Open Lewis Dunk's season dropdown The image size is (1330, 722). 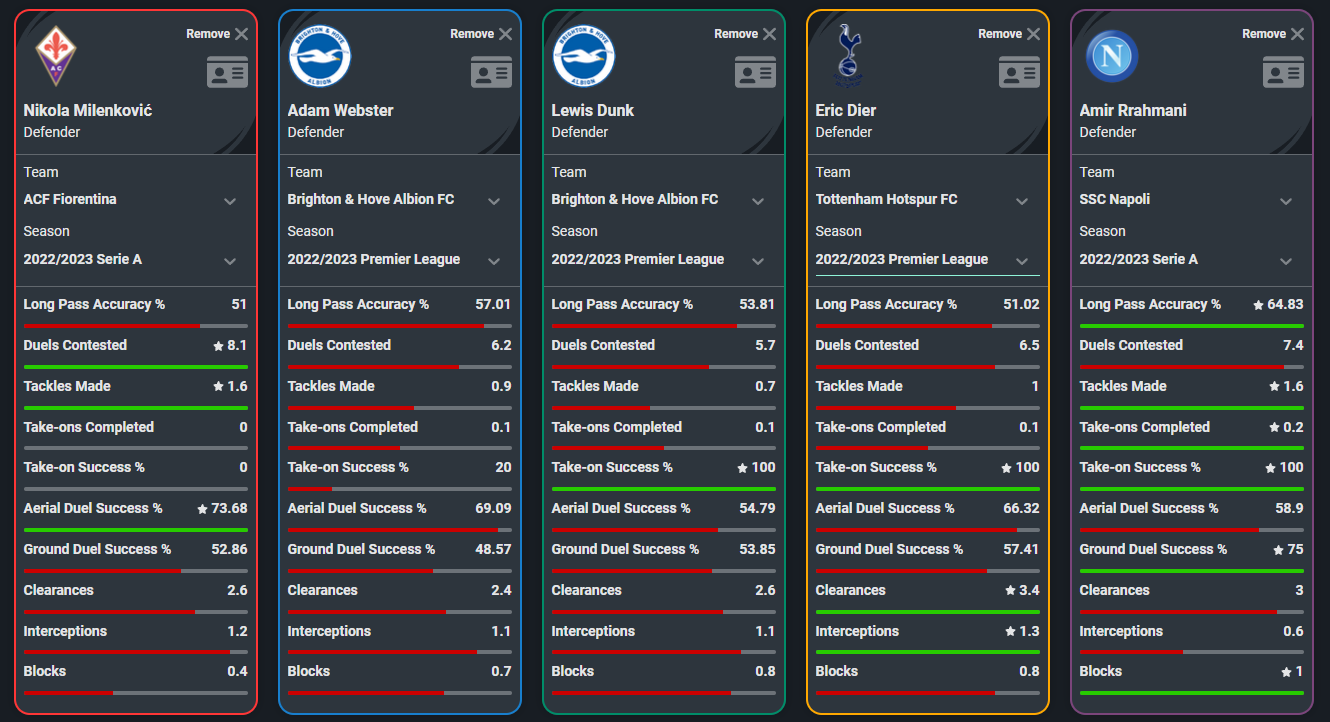pos(664,260)
